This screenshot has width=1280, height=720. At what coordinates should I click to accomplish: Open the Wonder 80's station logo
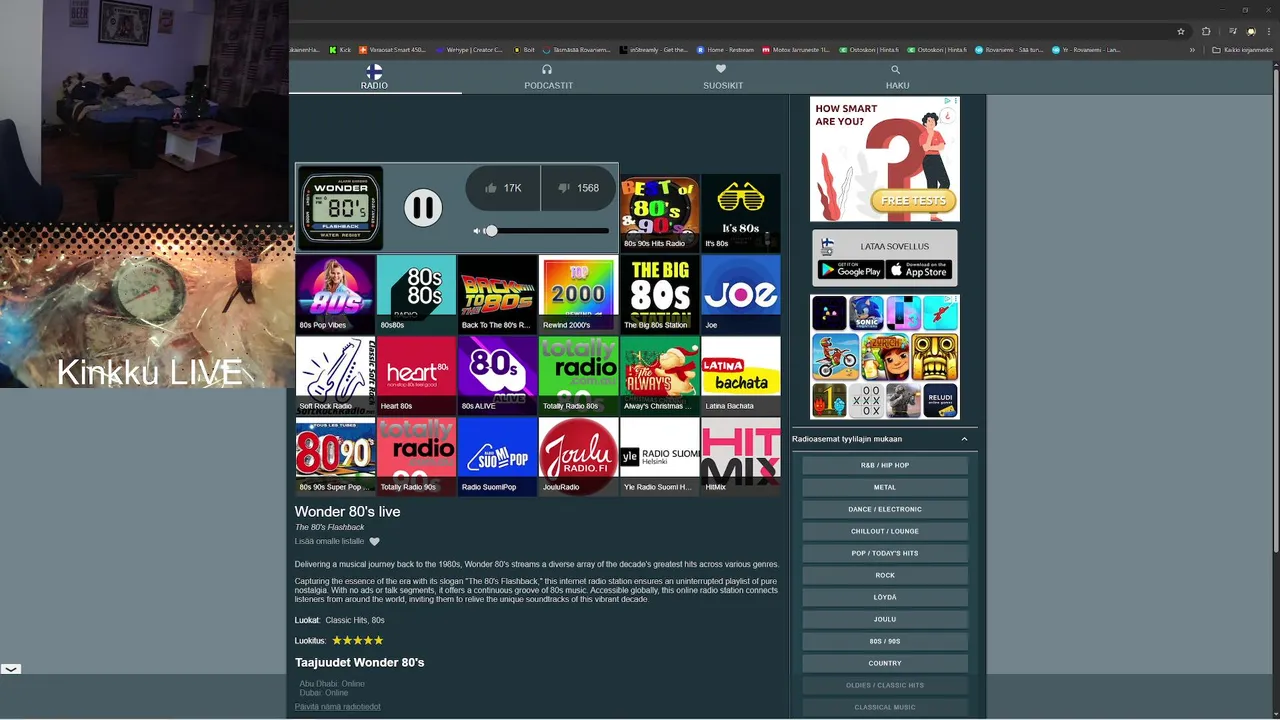(341, 208)
